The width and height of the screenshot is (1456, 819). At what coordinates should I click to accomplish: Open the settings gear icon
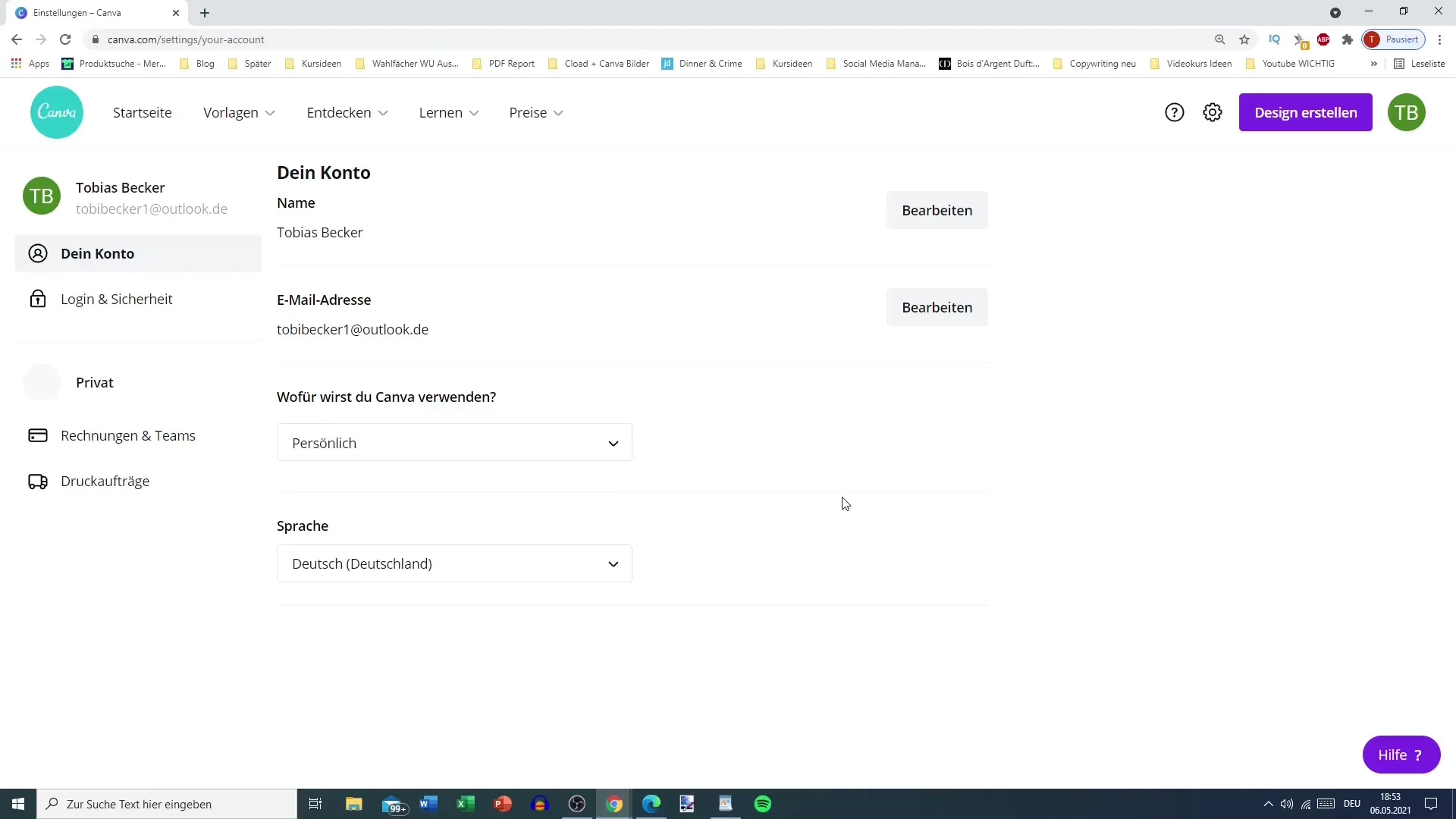pos(1213,112)
